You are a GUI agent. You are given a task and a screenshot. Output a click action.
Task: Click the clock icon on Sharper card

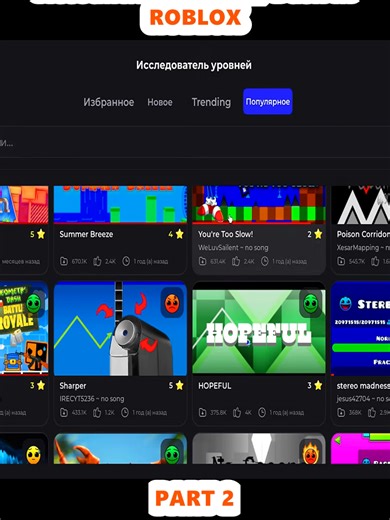(125, 412)
